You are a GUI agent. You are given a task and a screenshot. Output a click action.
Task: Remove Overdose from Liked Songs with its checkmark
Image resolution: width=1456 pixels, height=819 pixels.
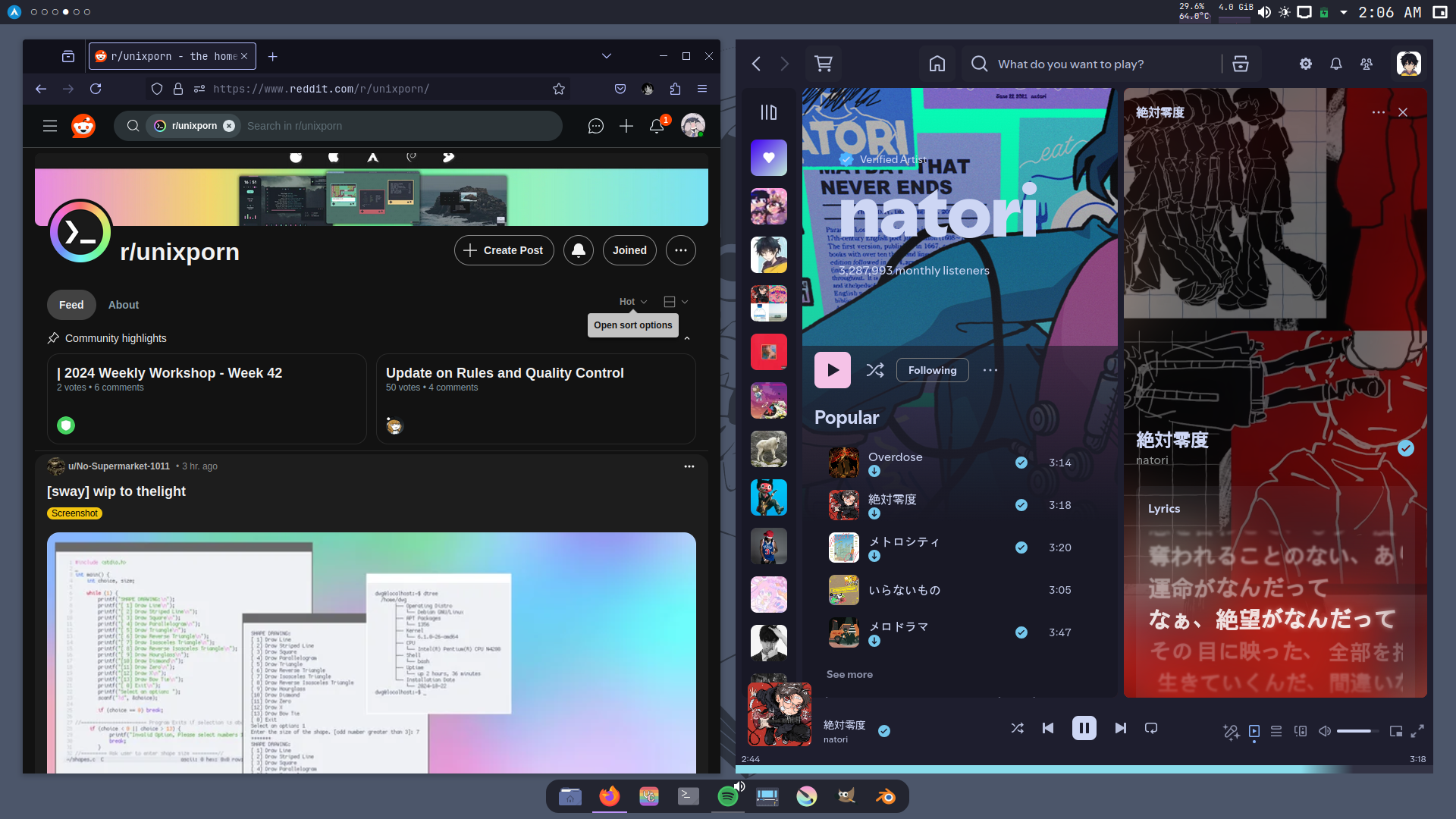(x=1021, y=463)
